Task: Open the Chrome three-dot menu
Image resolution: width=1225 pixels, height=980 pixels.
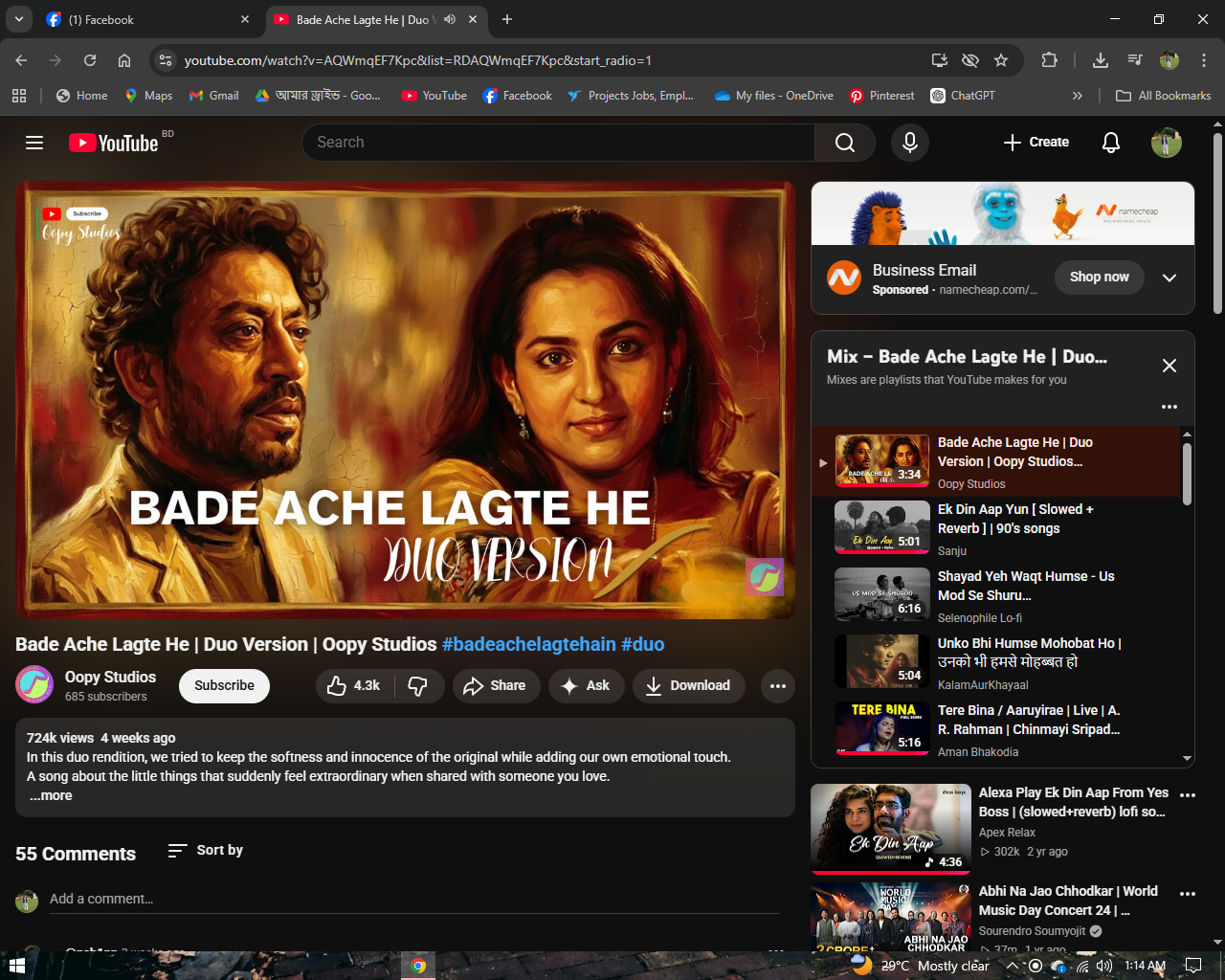Action: [x=1204, y=60]
